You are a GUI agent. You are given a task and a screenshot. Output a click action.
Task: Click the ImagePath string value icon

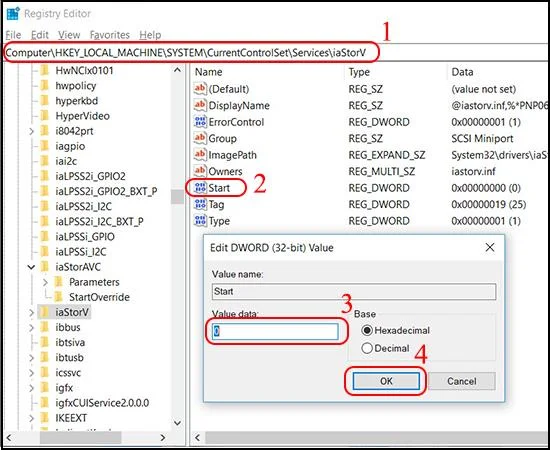click(200, 154)
